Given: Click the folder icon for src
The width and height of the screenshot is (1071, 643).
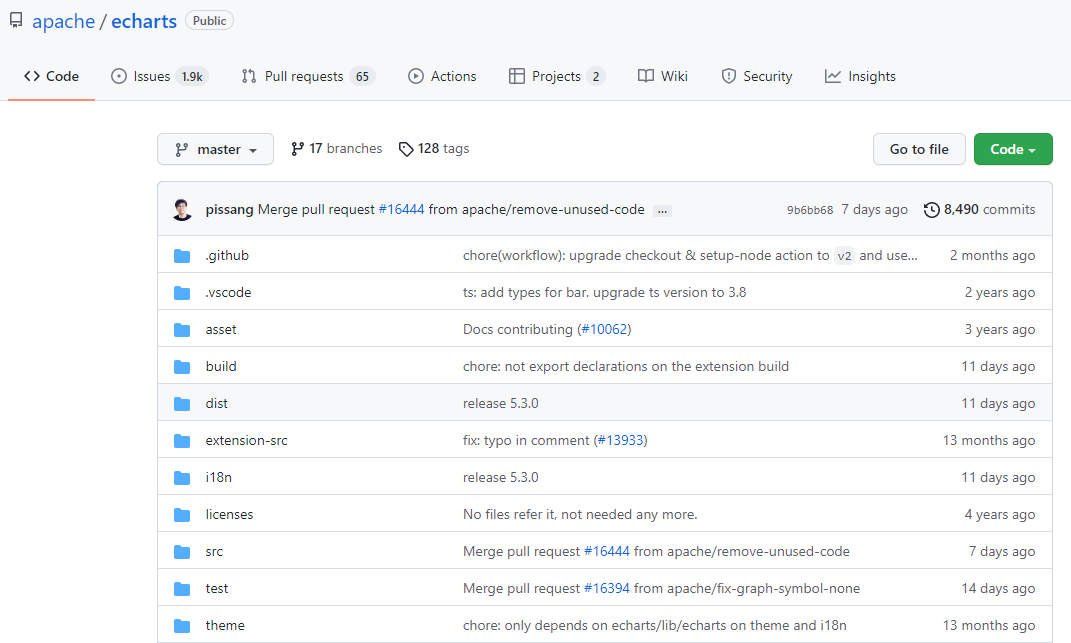Looking at the screenshot, I should (x=182, y=551).
